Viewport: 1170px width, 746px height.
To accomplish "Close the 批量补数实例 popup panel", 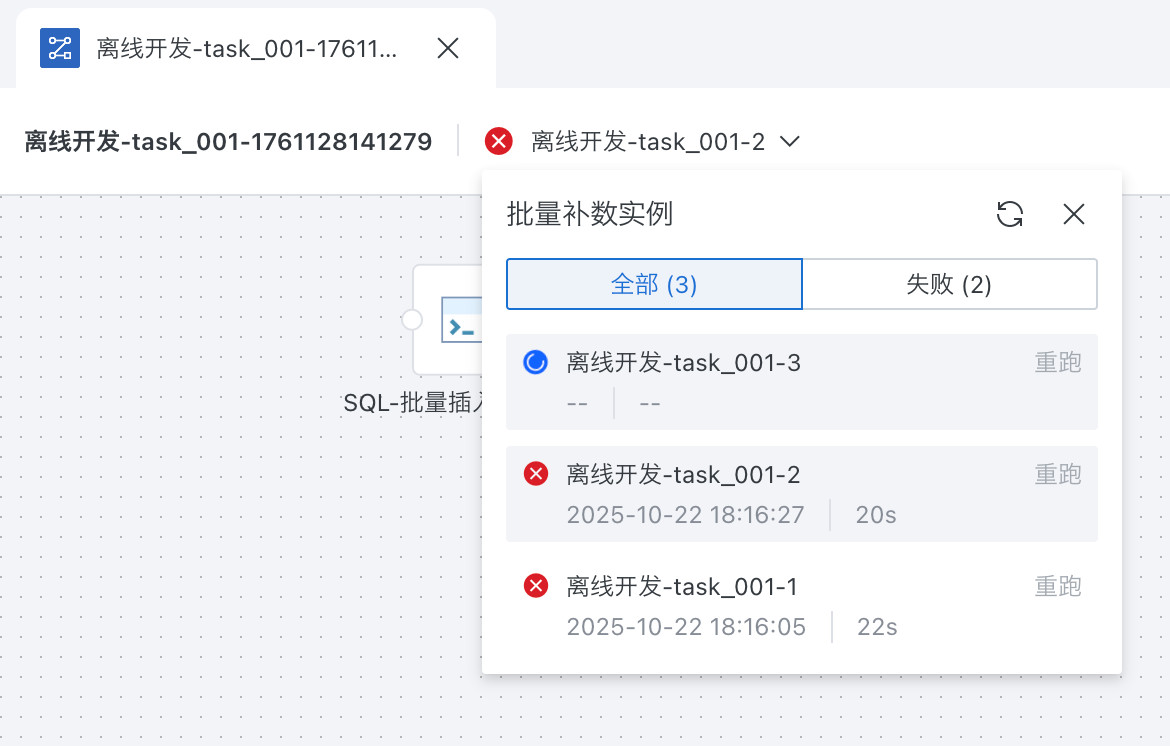I will click(x=1074, y=214).
